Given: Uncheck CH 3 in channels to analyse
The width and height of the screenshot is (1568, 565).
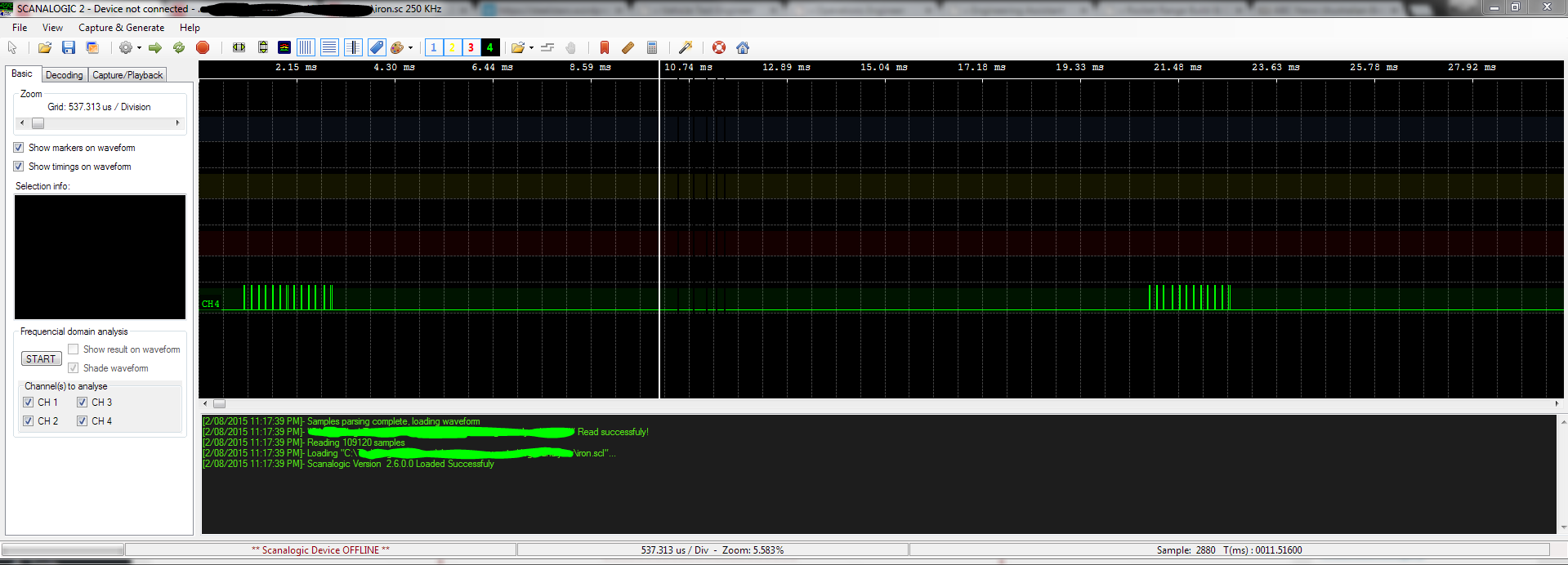Looking at the screenshot, I should pyautogui.click(x=83, y=403).
